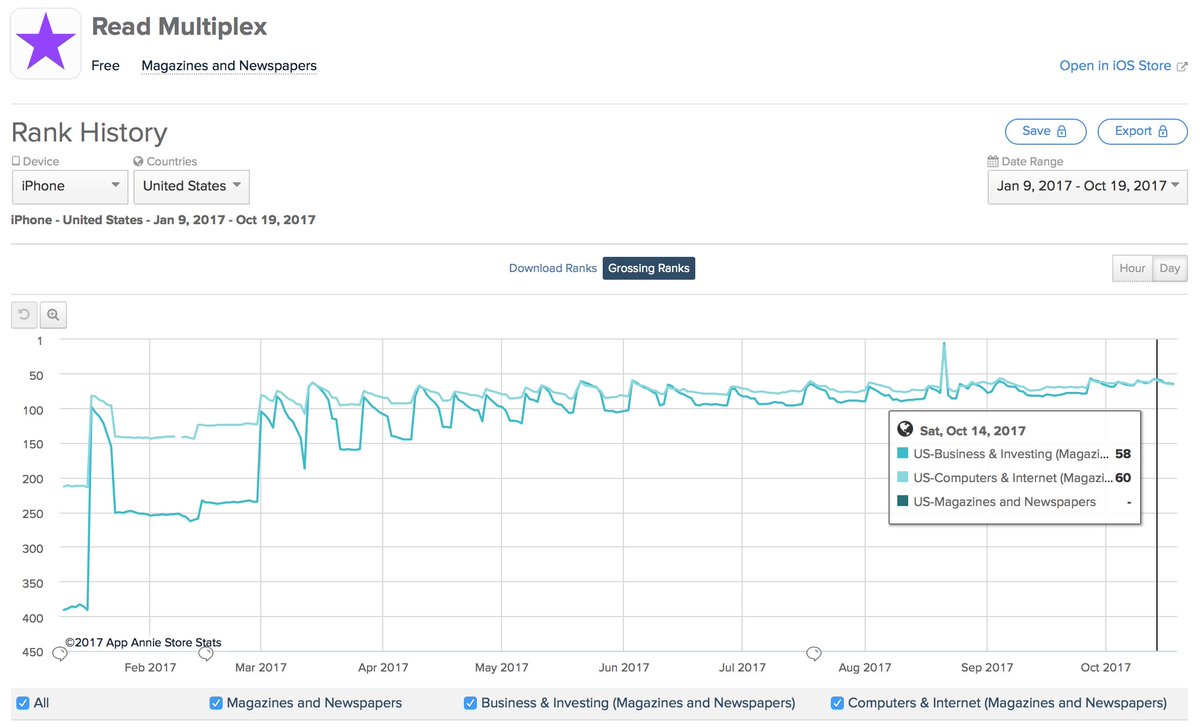Click the Jun 2017 axis label
This screenshot has height=727, width=1200.
(x=623, y=668)
